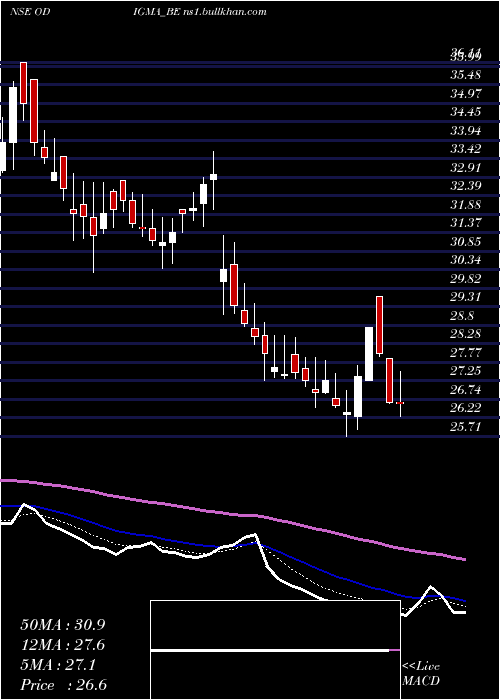Click the ns1.bullkhan.com watermark text

point(225,12)
